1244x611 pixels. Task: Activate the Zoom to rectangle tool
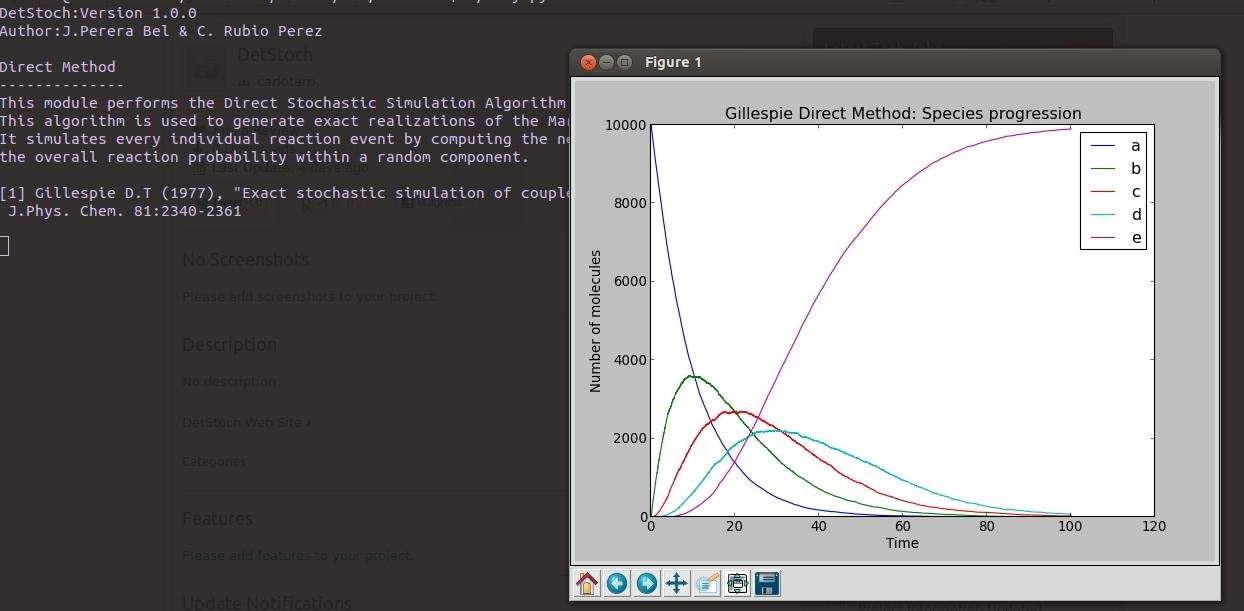point(707,583)
